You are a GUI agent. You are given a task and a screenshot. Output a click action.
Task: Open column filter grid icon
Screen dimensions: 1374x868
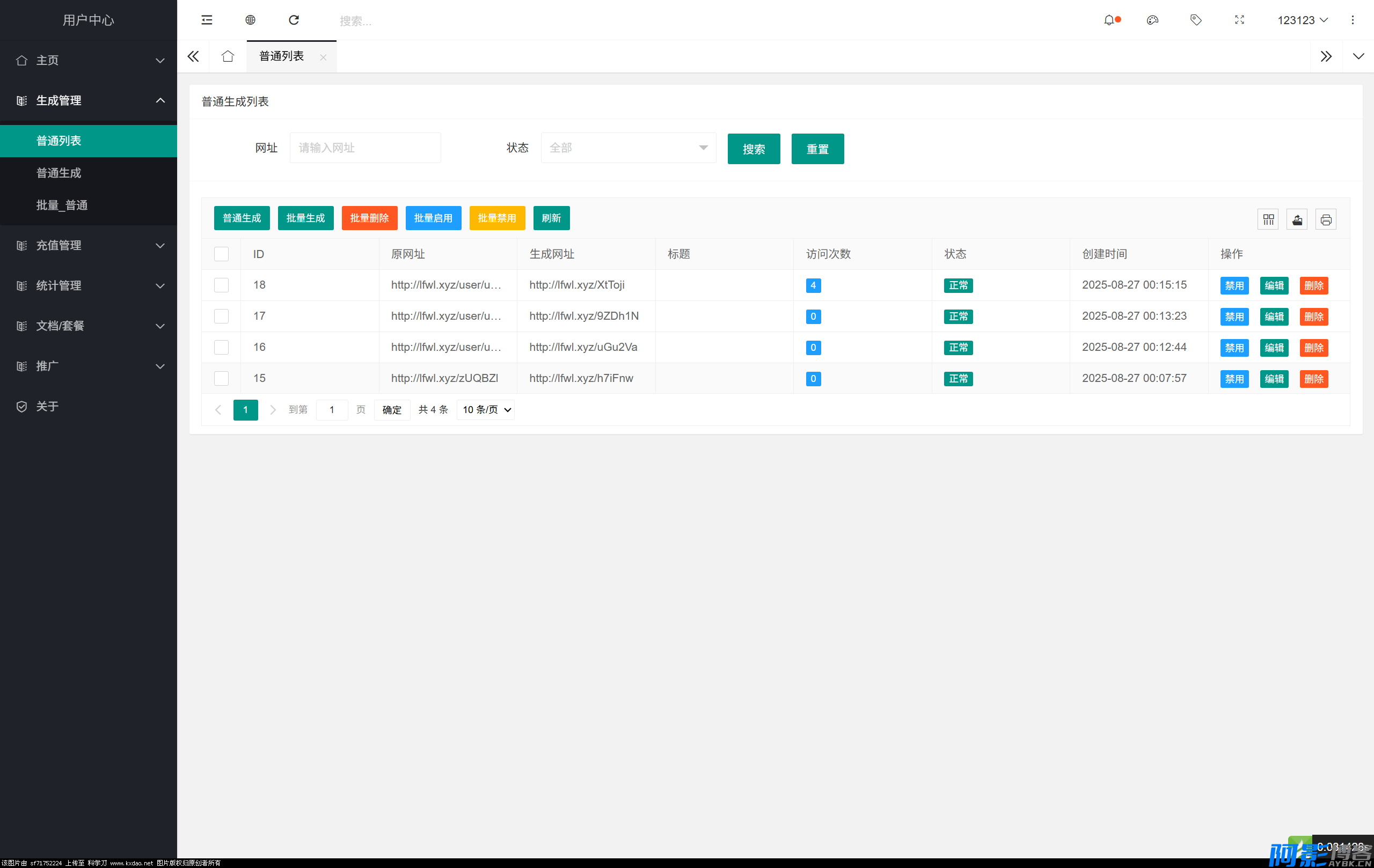click(x=1268, y=219)
